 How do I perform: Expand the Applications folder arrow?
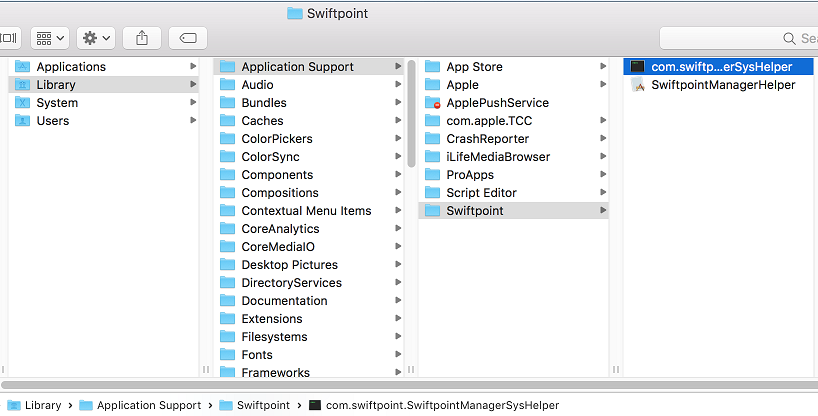click(x=193, y=66)
